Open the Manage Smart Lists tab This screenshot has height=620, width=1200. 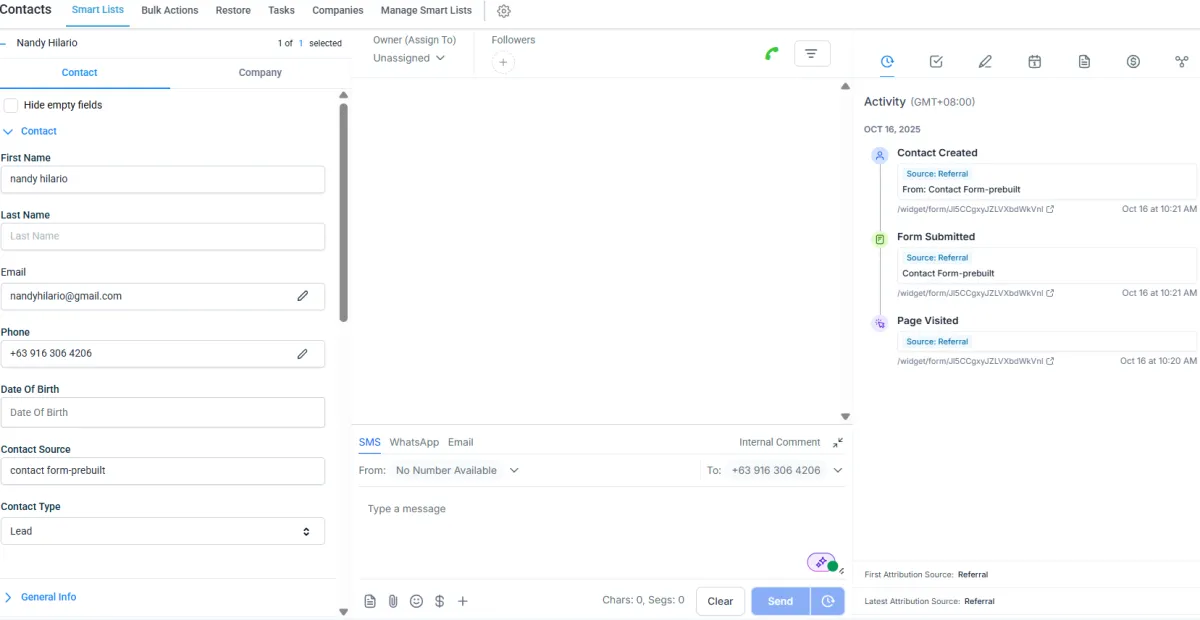[x=426, y=10]
